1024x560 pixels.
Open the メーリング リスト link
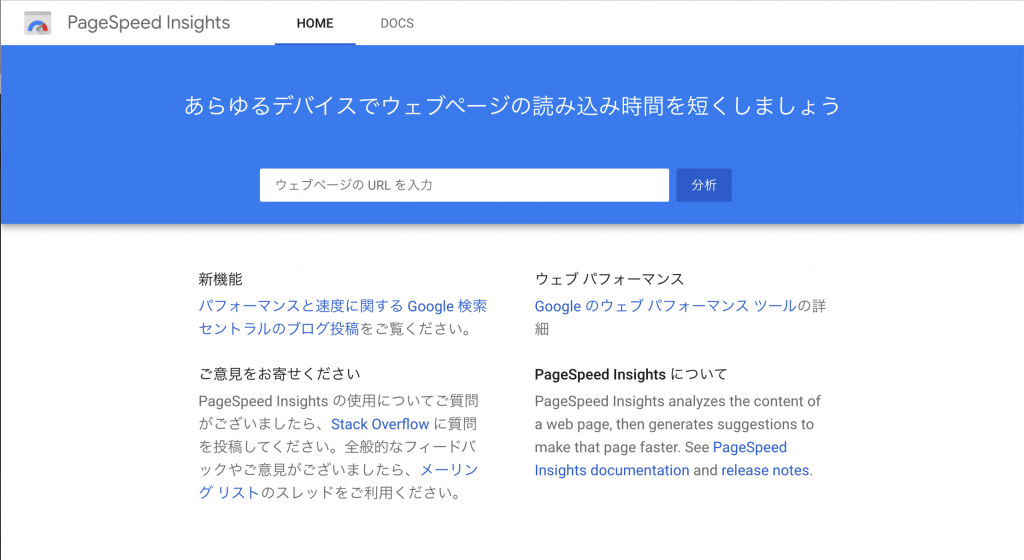tap(449, 470)
